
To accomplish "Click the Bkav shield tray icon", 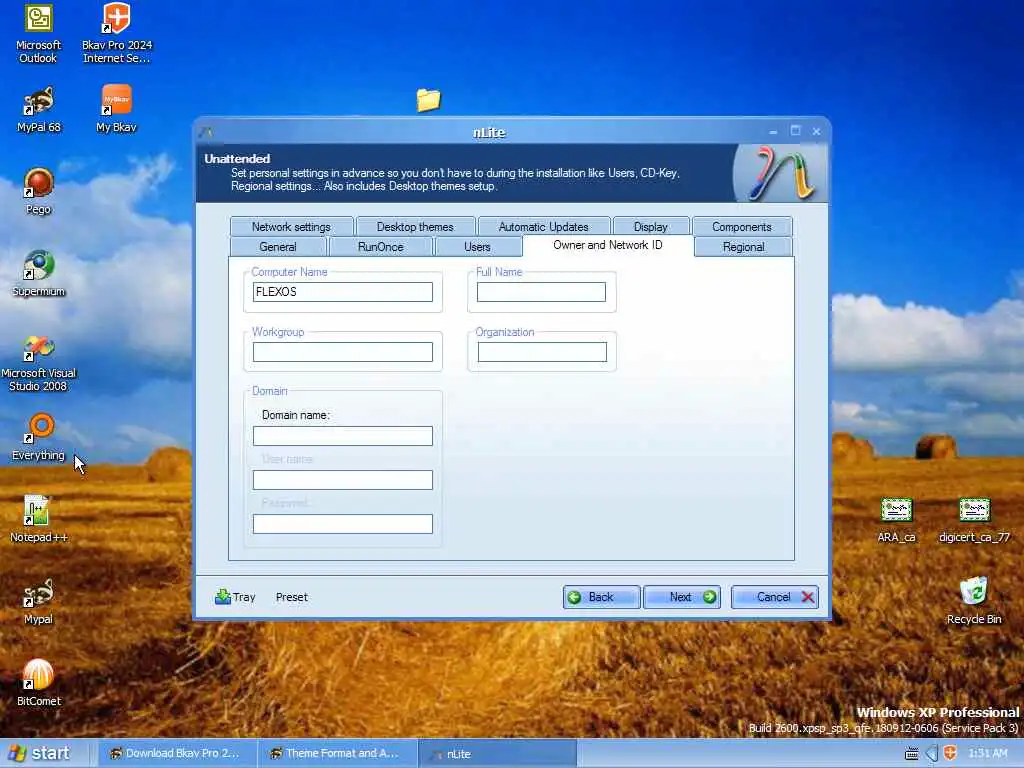I will [x=950, y=753].
